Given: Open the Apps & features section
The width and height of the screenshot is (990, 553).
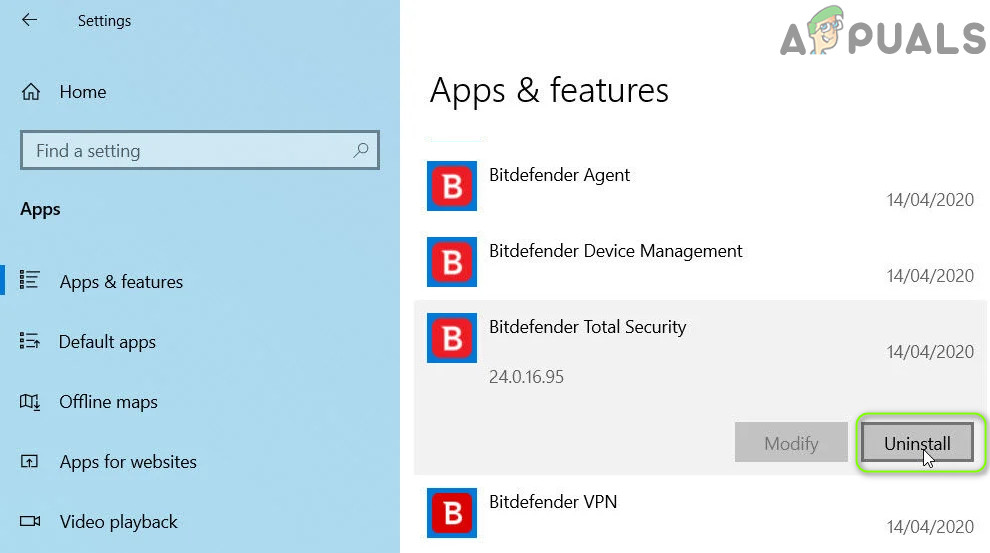Looking at the screenshot, I should coord(121,282).
